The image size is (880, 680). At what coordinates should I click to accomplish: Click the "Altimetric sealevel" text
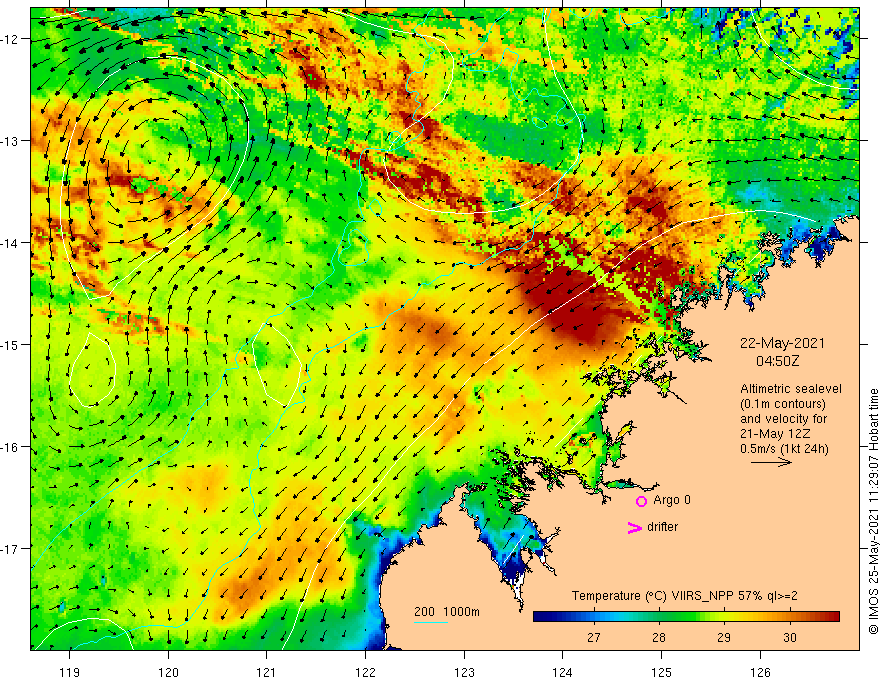(x=791, y=389)
